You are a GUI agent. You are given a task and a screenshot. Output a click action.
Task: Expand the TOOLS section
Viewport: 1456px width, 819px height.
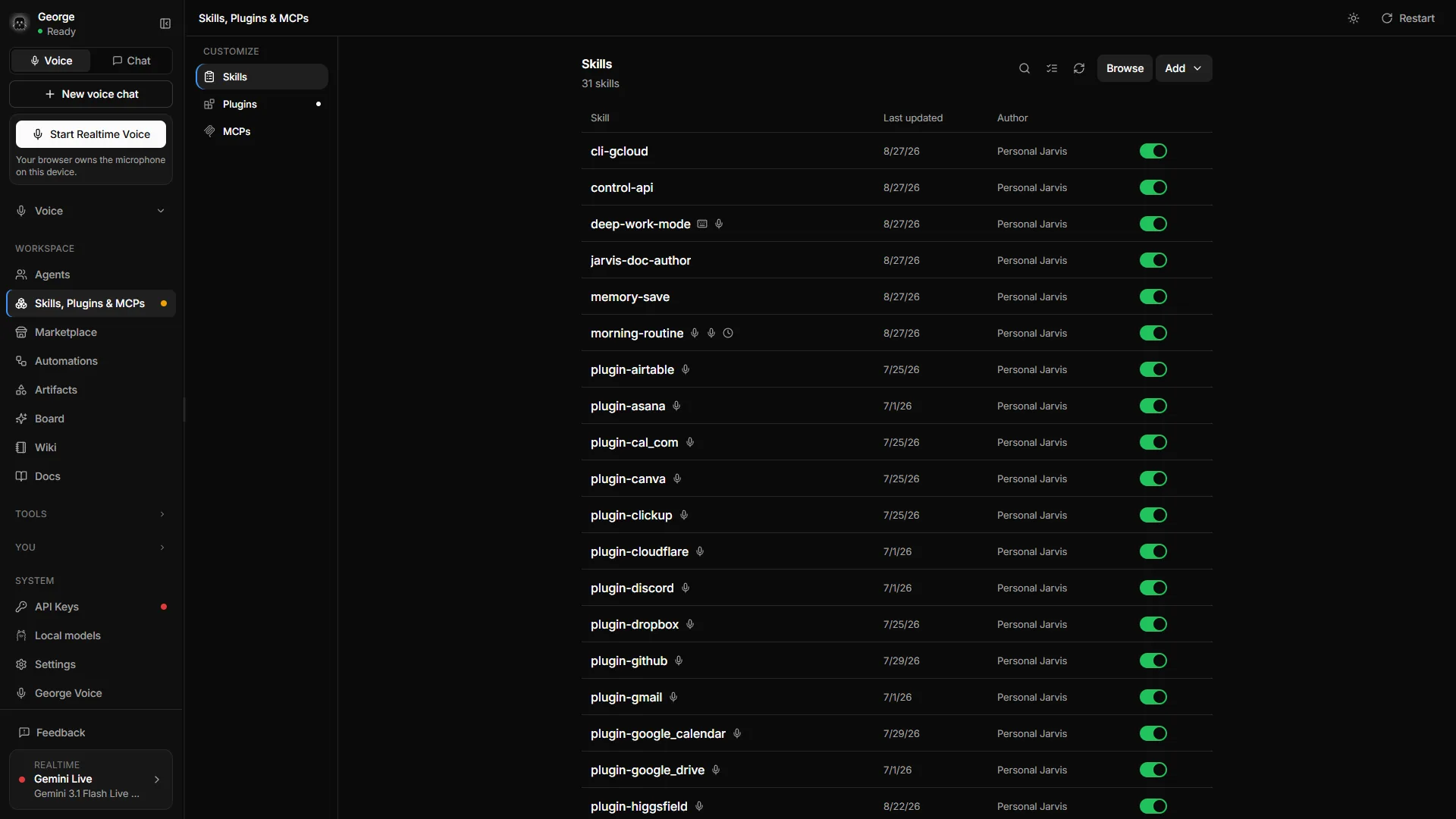pyautogui.click(x=91, y=514)
